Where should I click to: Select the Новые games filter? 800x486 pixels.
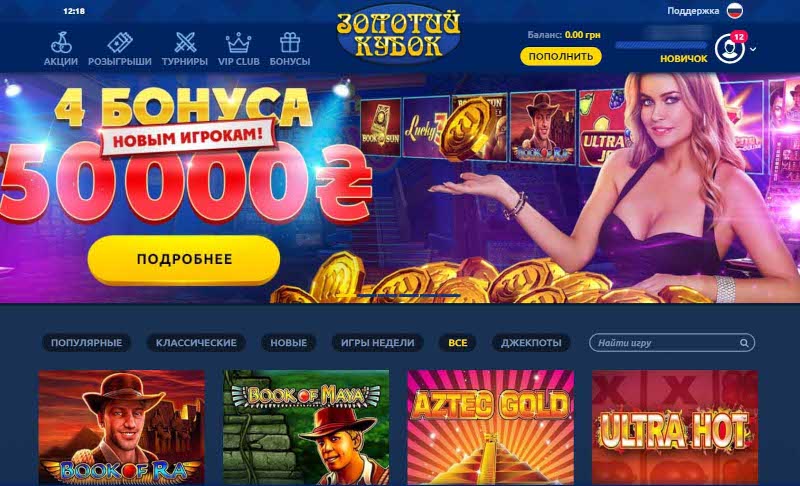(x=289, y=343)
